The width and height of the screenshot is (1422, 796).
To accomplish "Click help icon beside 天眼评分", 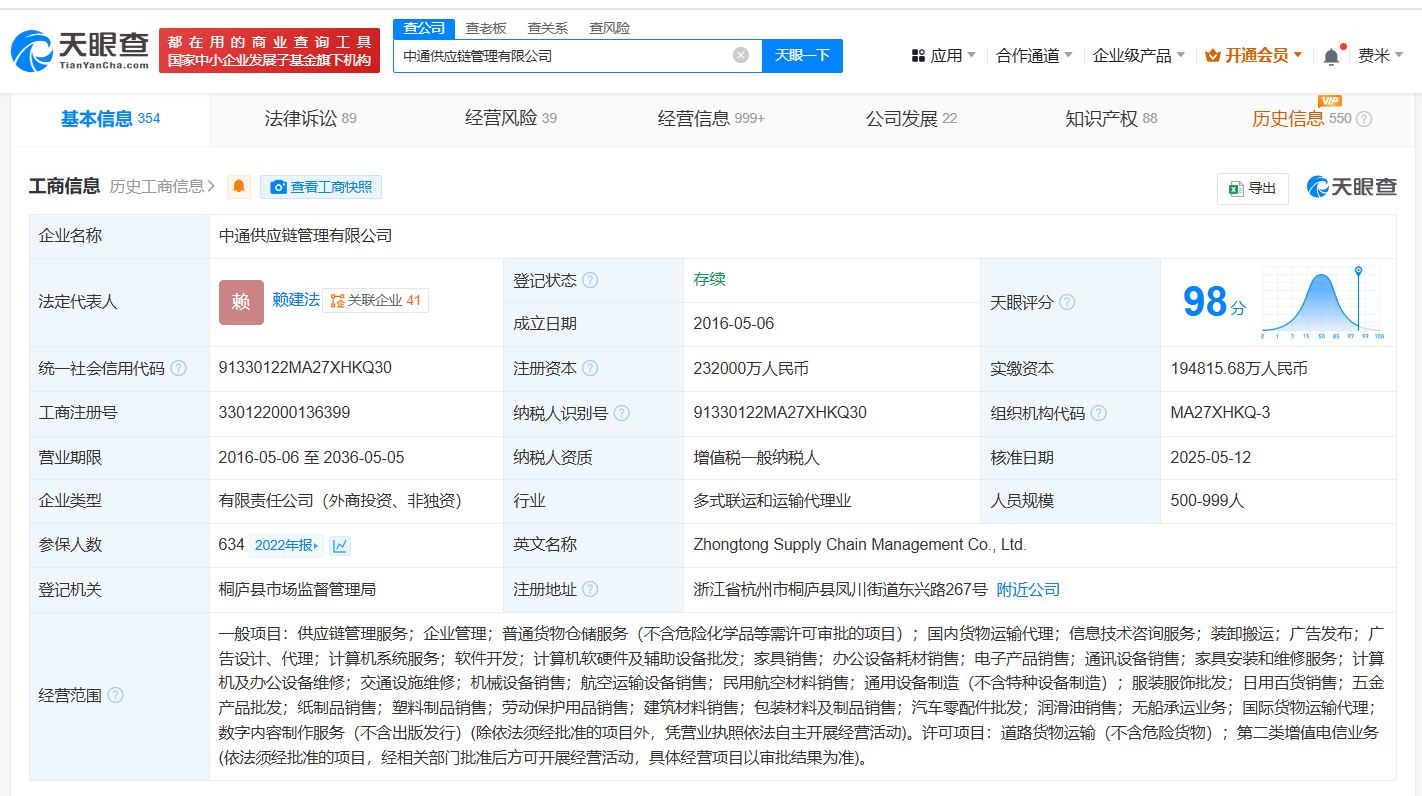I will coord(1067,302).
